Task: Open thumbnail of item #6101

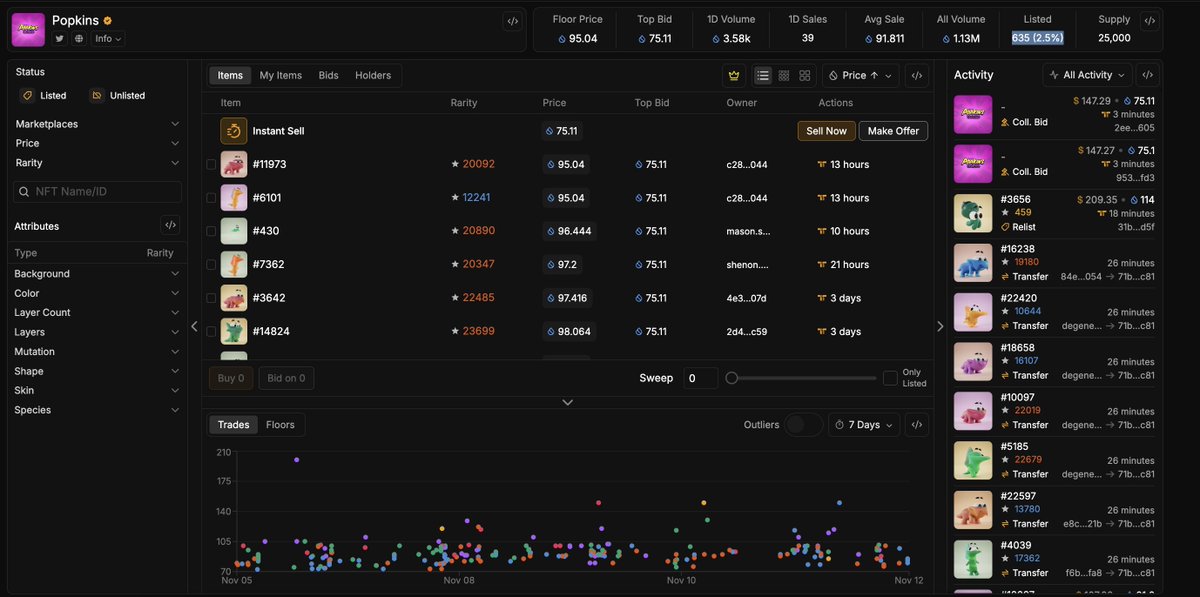Action: point(233,198)
